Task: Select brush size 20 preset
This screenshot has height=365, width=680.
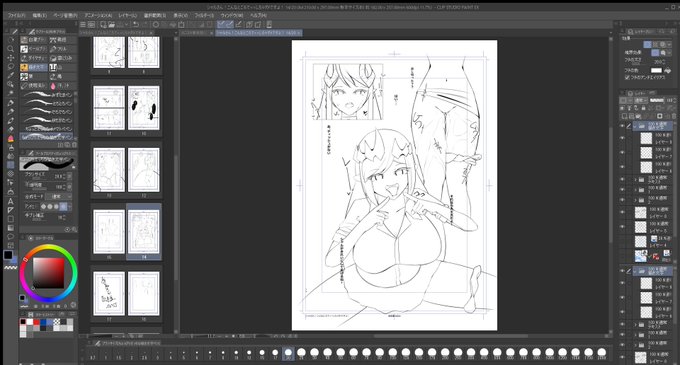Action: (288, 353)
